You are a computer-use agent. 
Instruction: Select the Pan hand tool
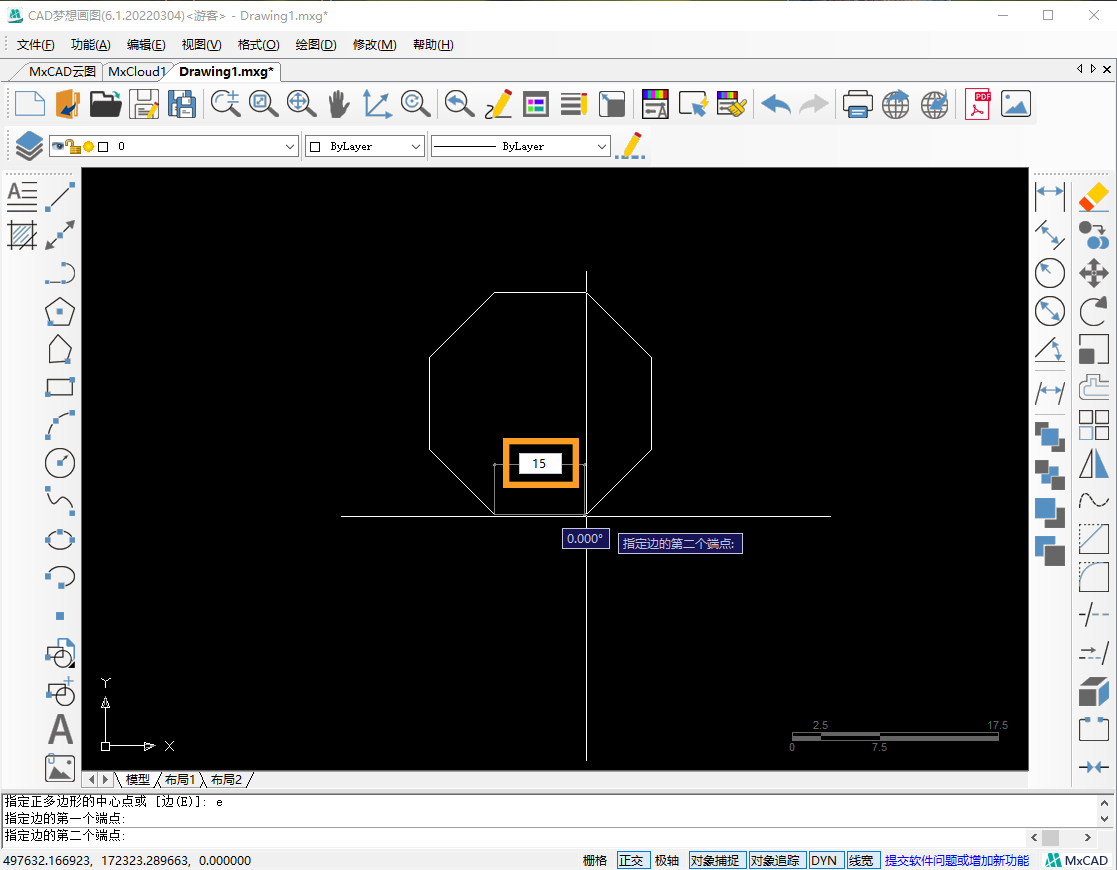point(339,104)
